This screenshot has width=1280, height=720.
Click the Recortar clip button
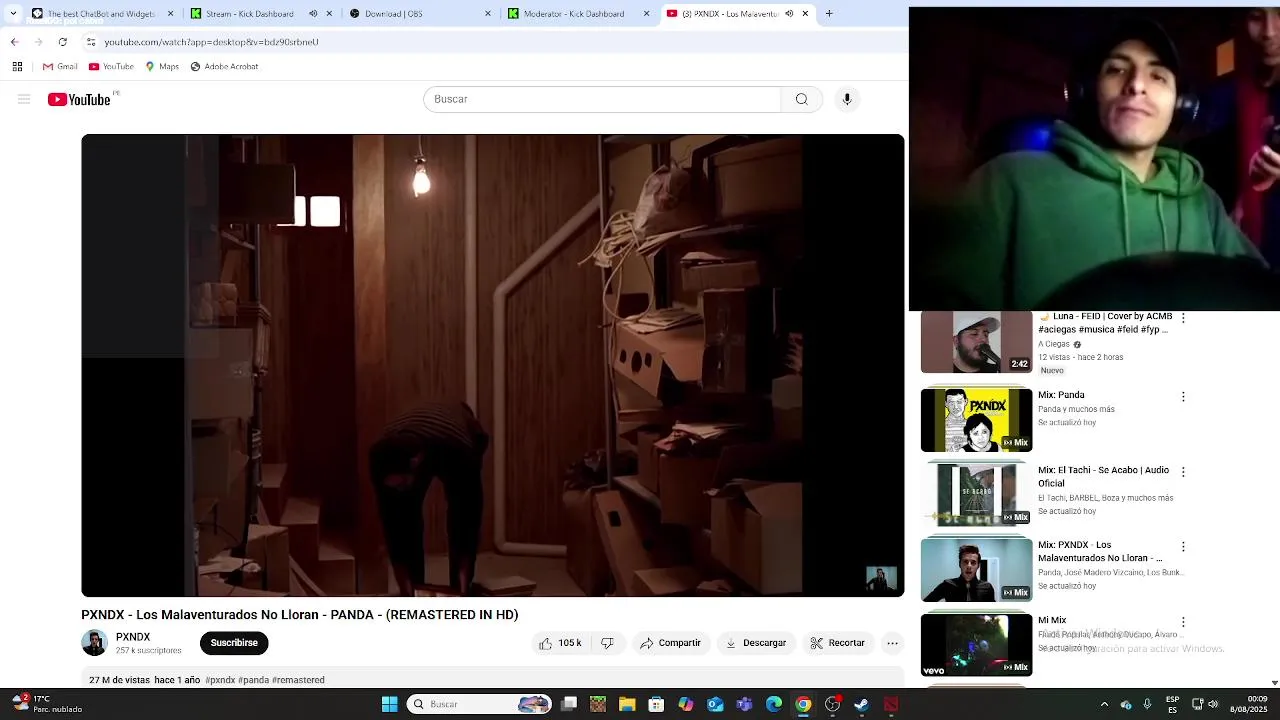(837, 643)
